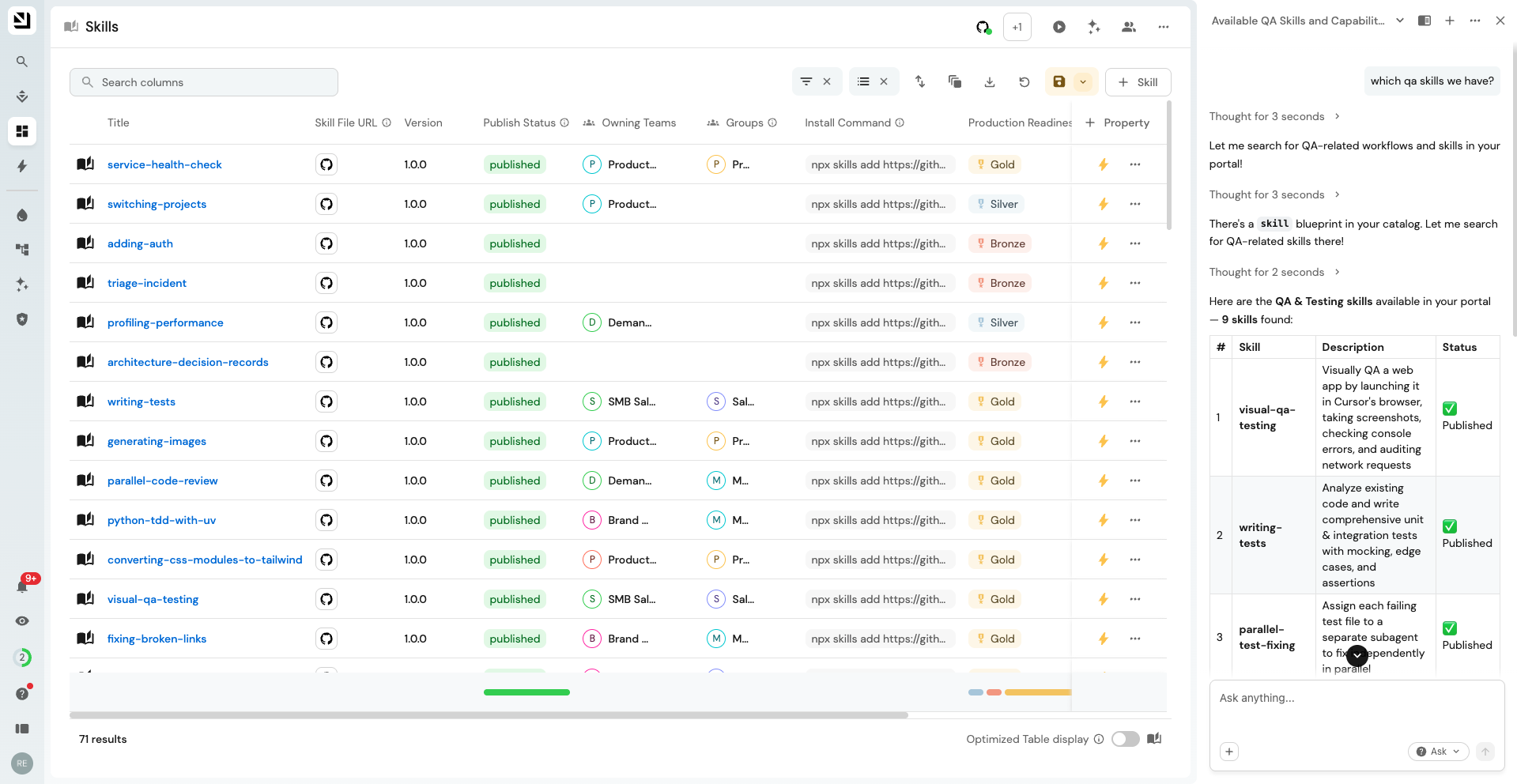Clear the active filter chip

(827, 82)
